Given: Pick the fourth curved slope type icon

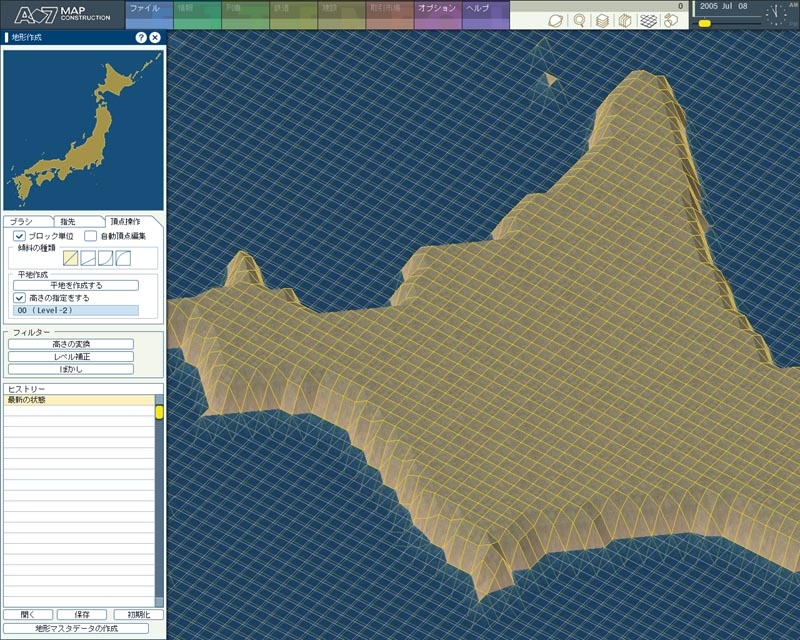Looking at the screenshot, I should point(123,259).
